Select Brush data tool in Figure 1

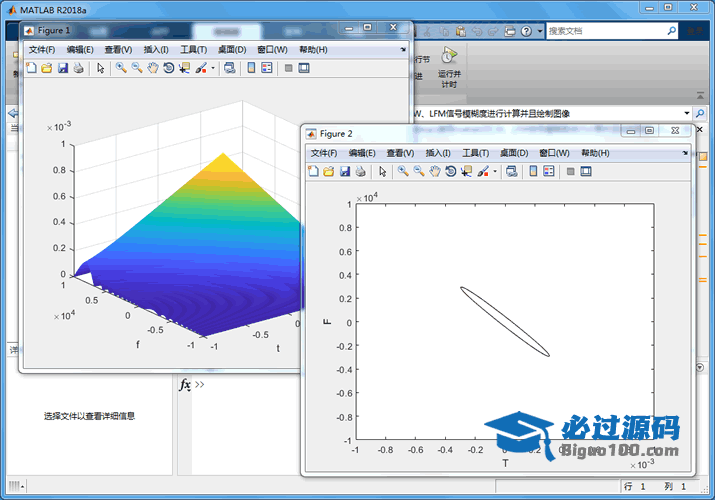coord(201,68)
